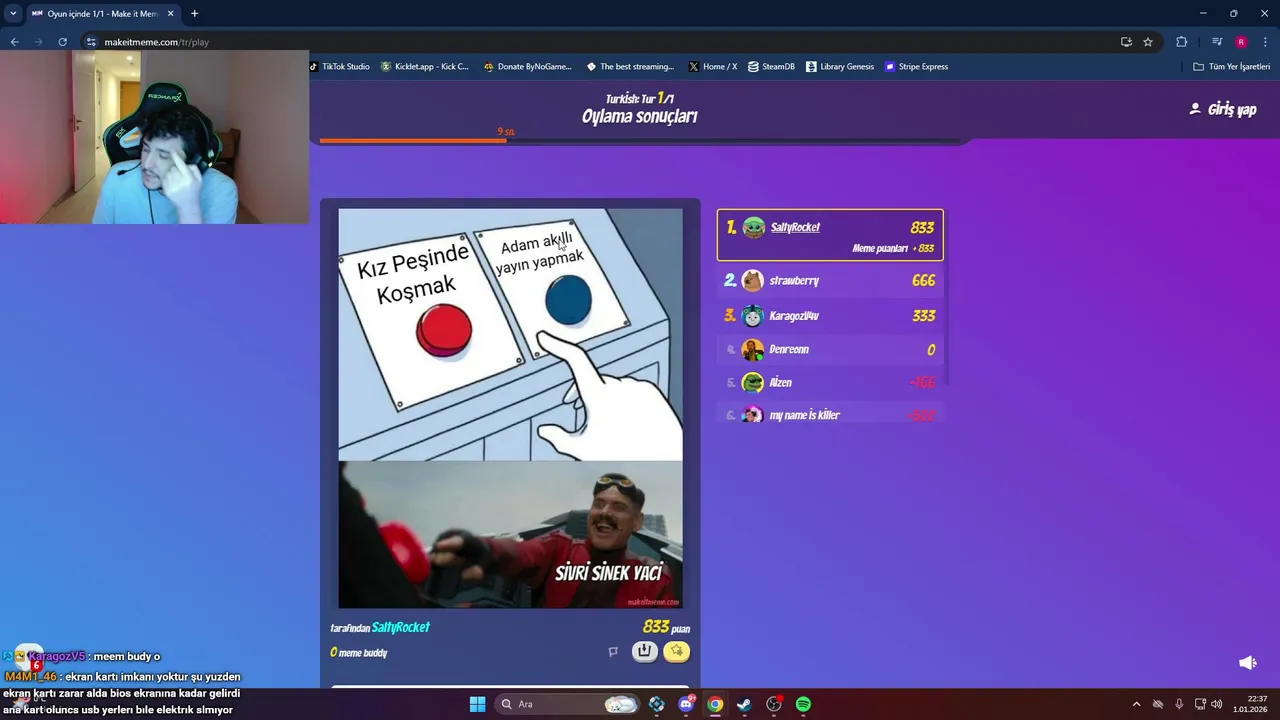Open Discord from the taskbar
This screenshot has width=1280, height=720.
coord(686,704)
